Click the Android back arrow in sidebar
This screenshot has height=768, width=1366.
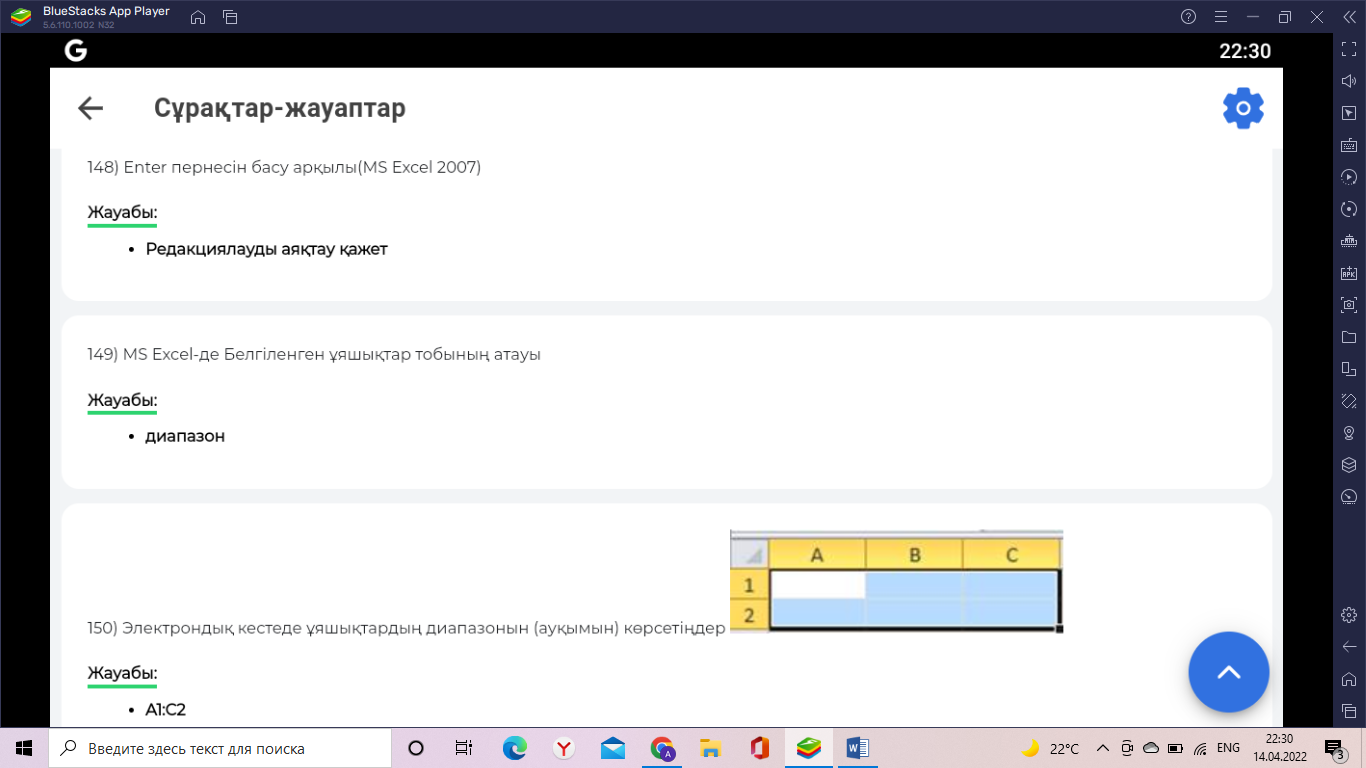(1349, 646)
